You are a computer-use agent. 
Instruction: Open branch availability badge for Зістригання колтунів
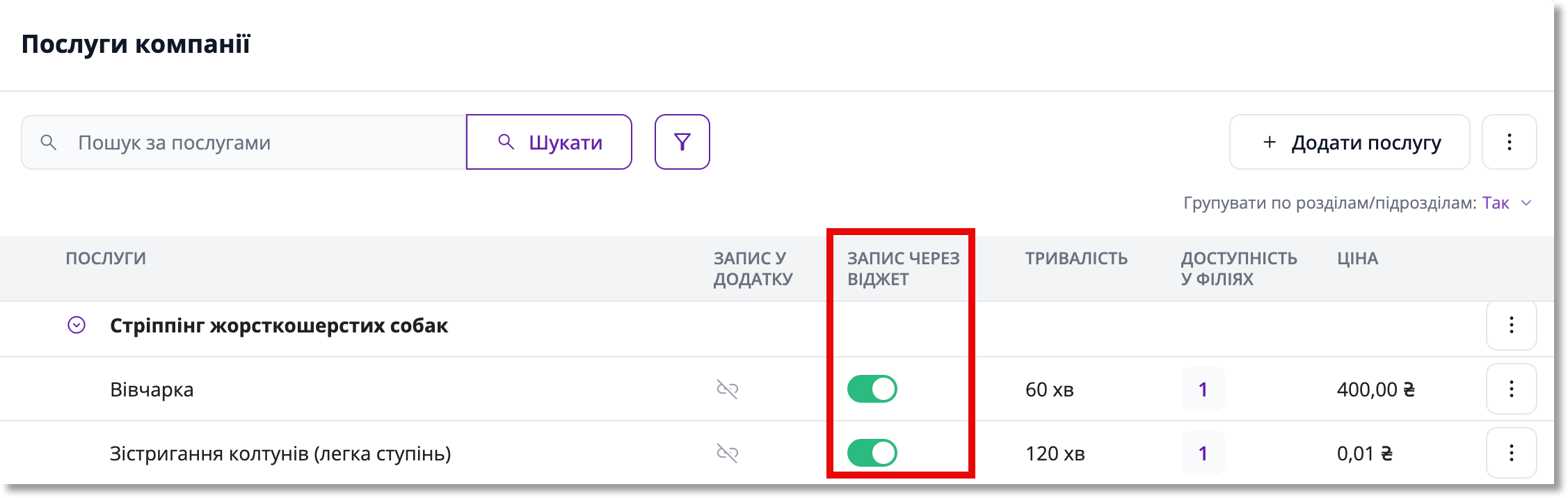pyautogui.click(x=1203, y=453)
